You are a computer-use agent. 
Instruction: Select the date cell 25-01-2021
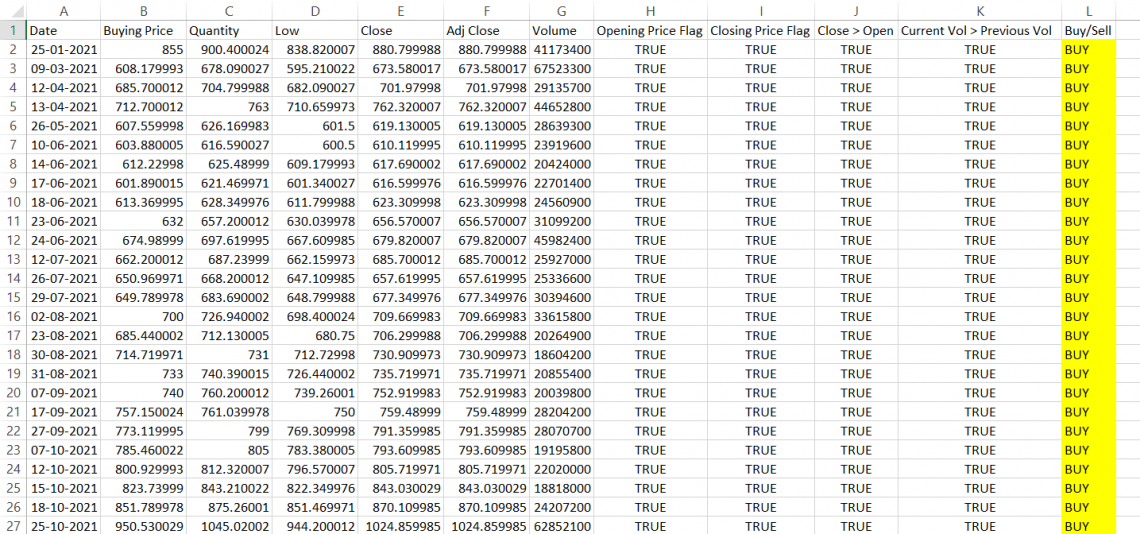pyautogui.click(x=63, y=50)
